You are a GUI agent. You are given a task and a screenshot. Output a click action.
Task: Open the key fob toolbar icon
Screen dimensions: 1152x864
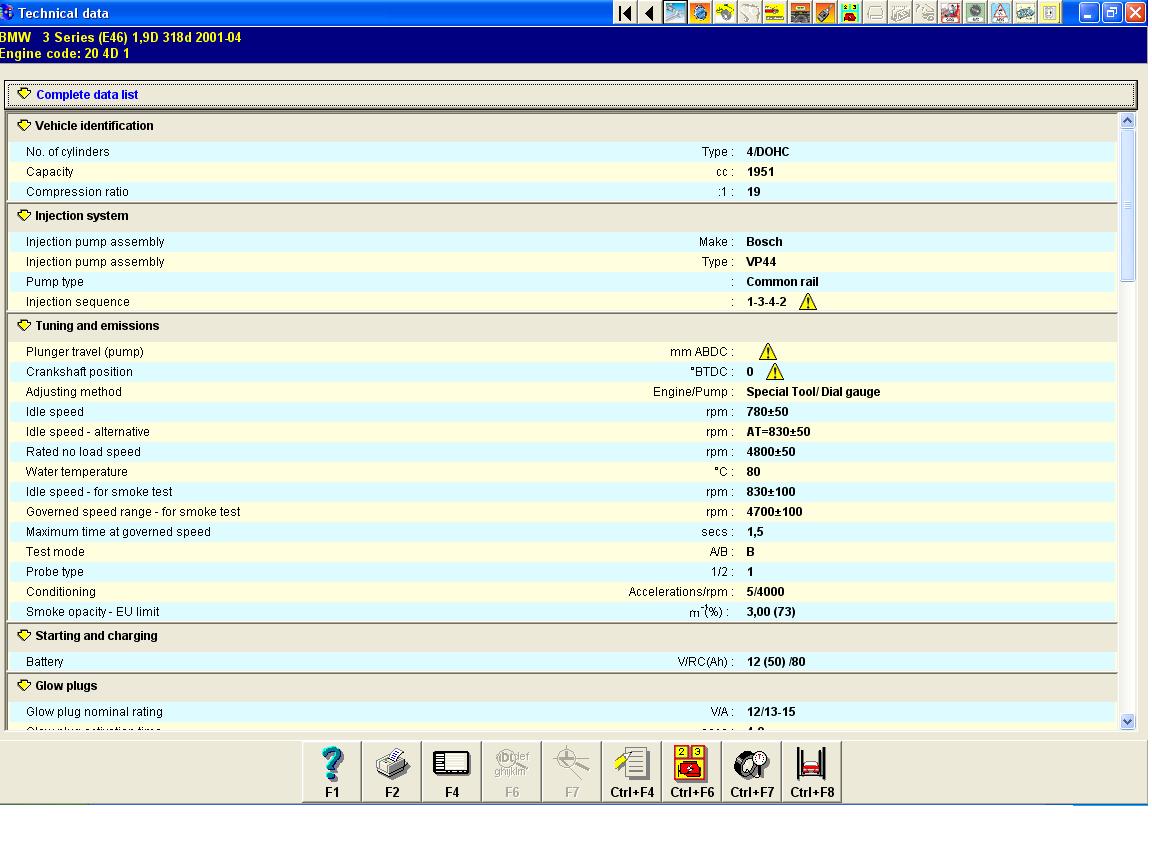[825, 12]
